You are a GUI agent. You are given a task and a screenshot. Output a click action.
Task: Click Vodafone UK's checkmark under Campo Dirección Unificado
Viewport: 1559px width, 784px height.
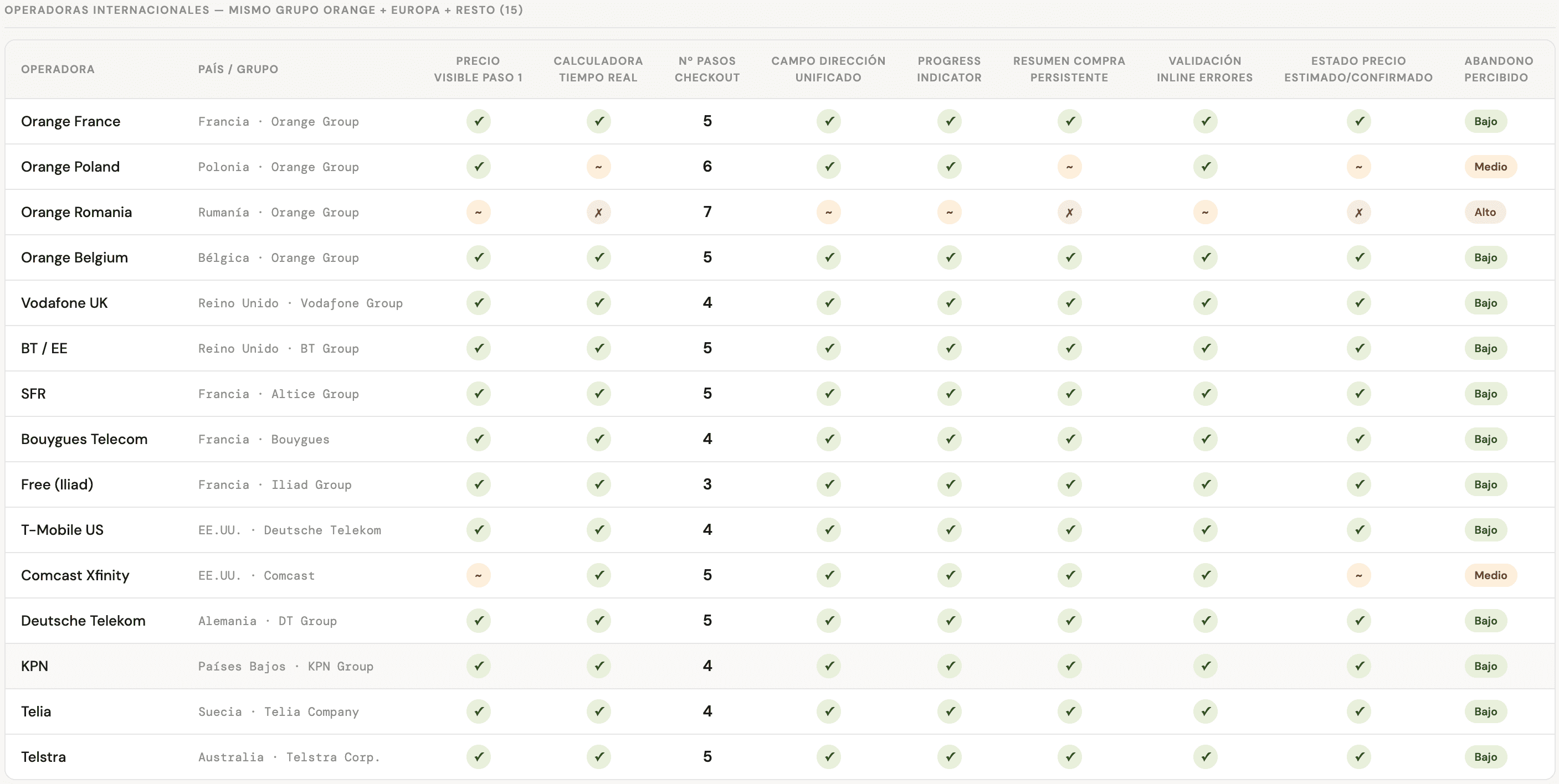click(x=828, y=302)
